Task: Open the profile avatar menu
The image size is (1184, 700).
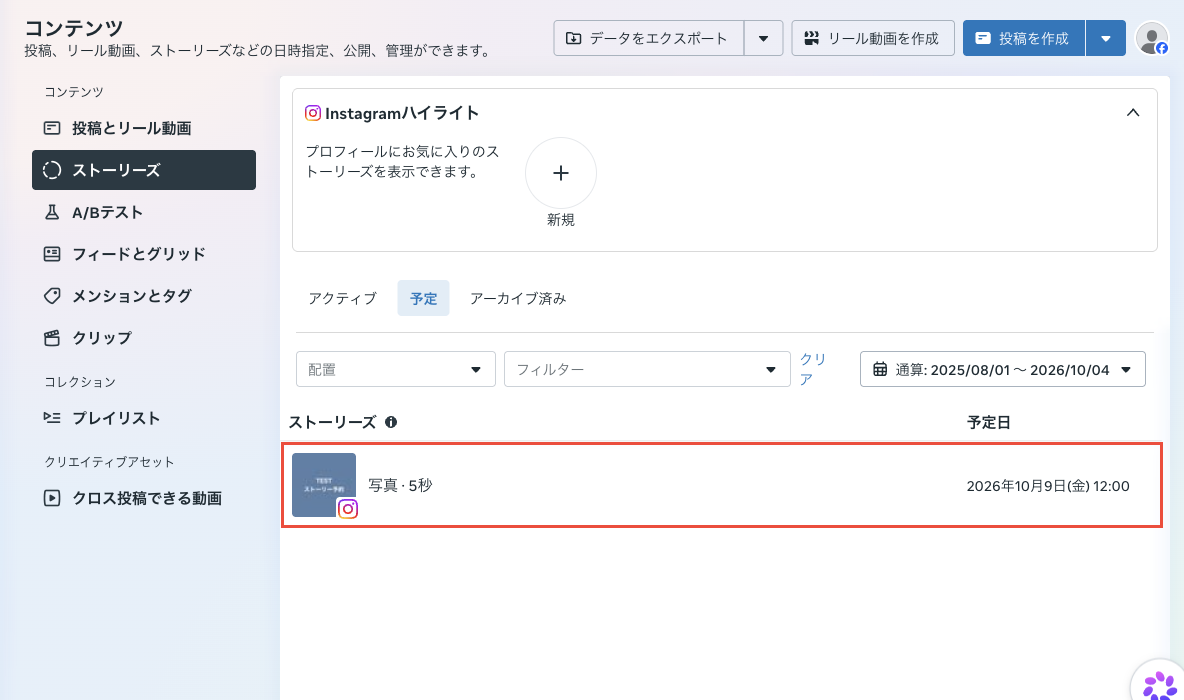Action: [x=1152, y=39]
